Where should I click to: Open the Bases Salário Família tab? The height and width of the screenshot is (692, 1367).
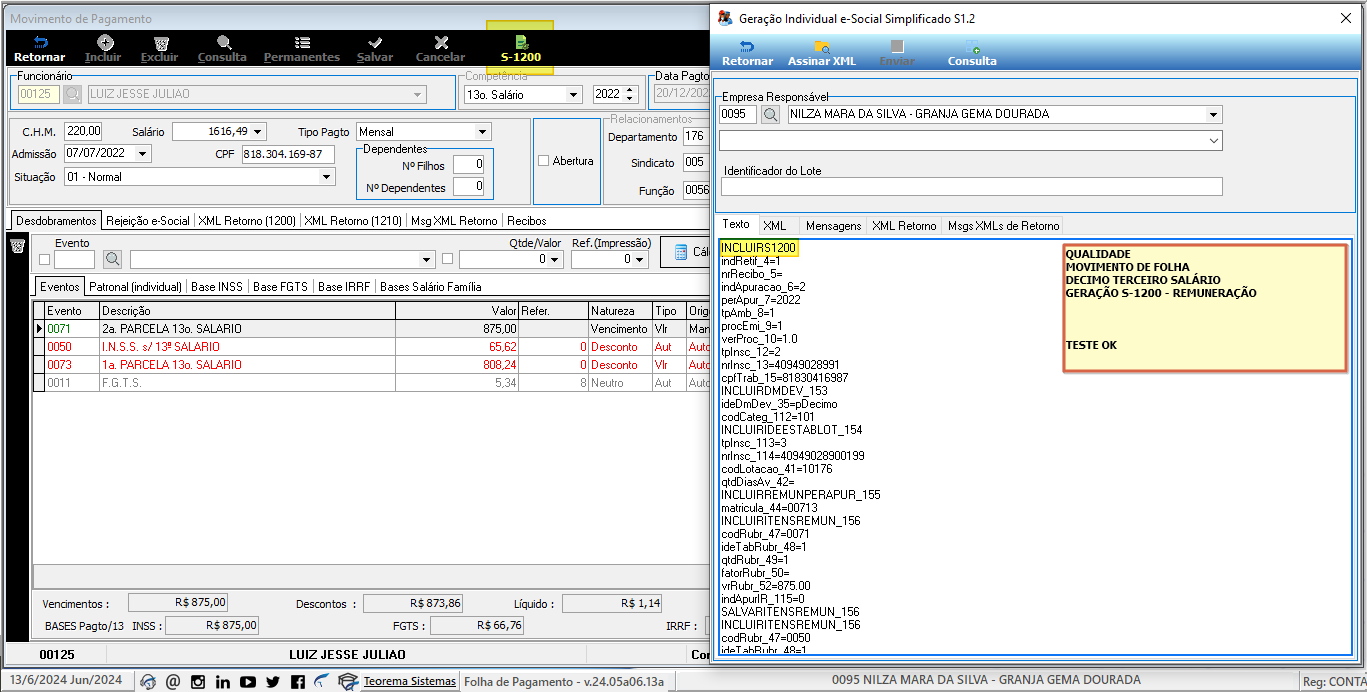pyautogui.click(x=432, y=287)
